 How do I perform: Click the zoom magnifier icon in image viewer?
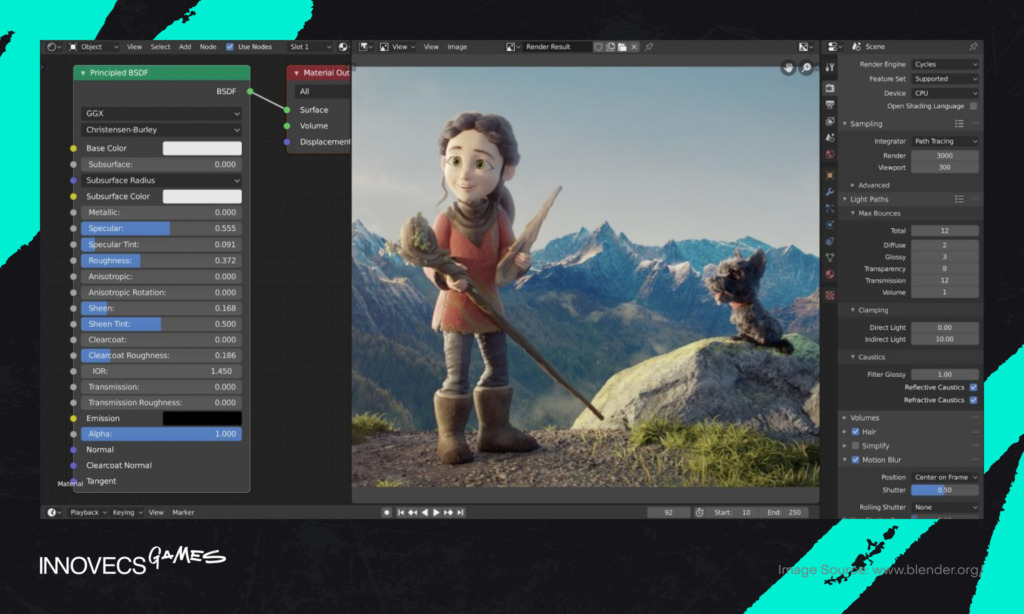(x=807, y=67)
